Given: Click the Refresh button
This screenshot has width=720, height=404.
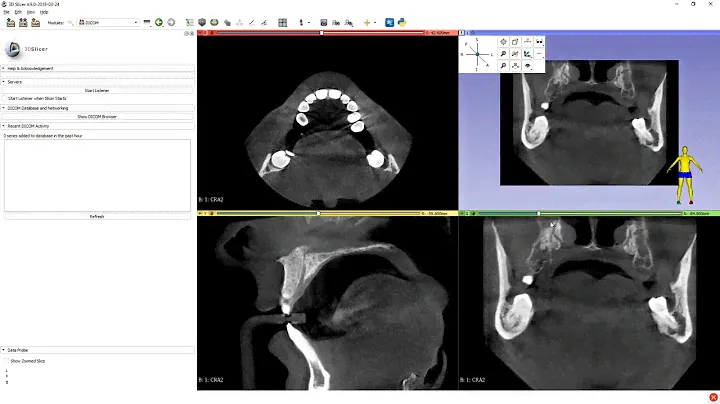Looking at the screenshot, I should click(97, 216).
